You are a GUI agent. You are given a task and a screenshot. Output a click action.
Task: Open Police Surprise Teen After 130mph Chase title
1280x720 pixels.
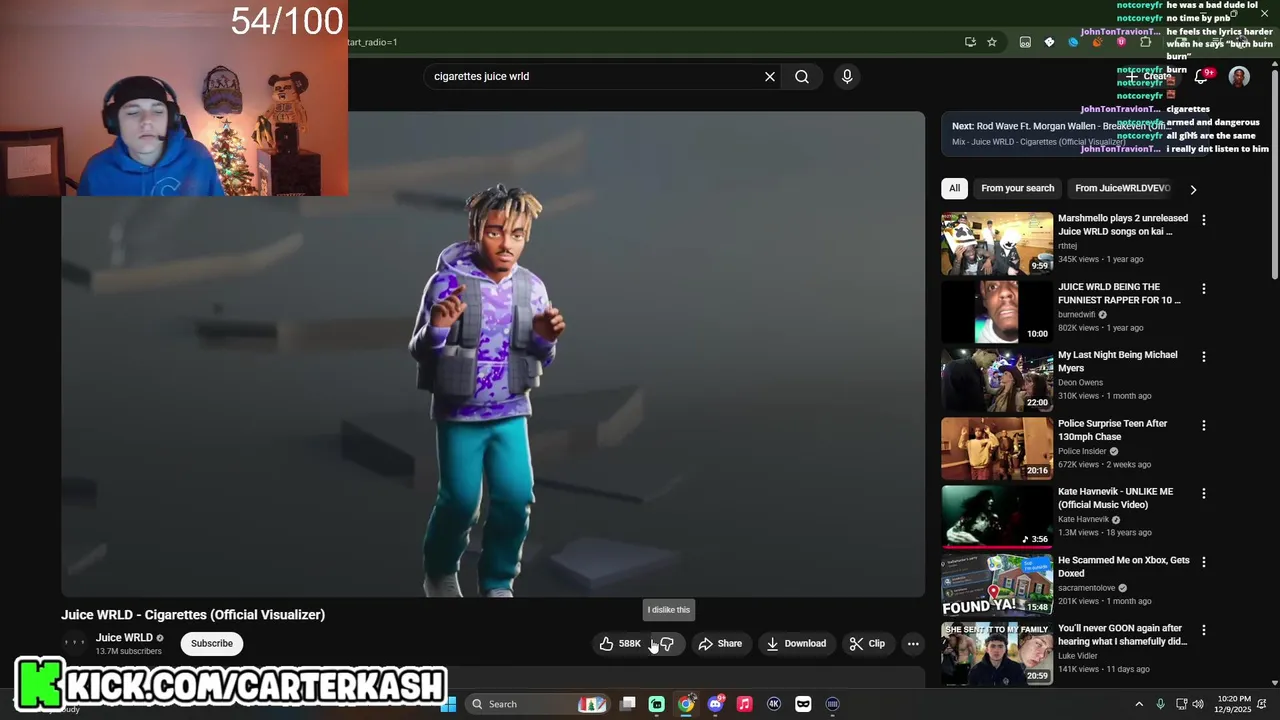pos(1113,430)
